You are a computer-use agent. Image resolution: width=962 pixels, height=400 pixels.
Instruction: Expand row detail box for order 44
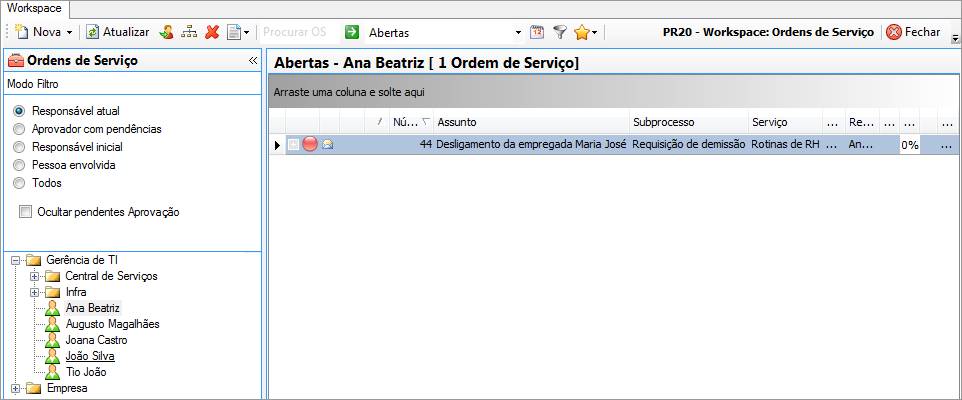click(293, 145)
